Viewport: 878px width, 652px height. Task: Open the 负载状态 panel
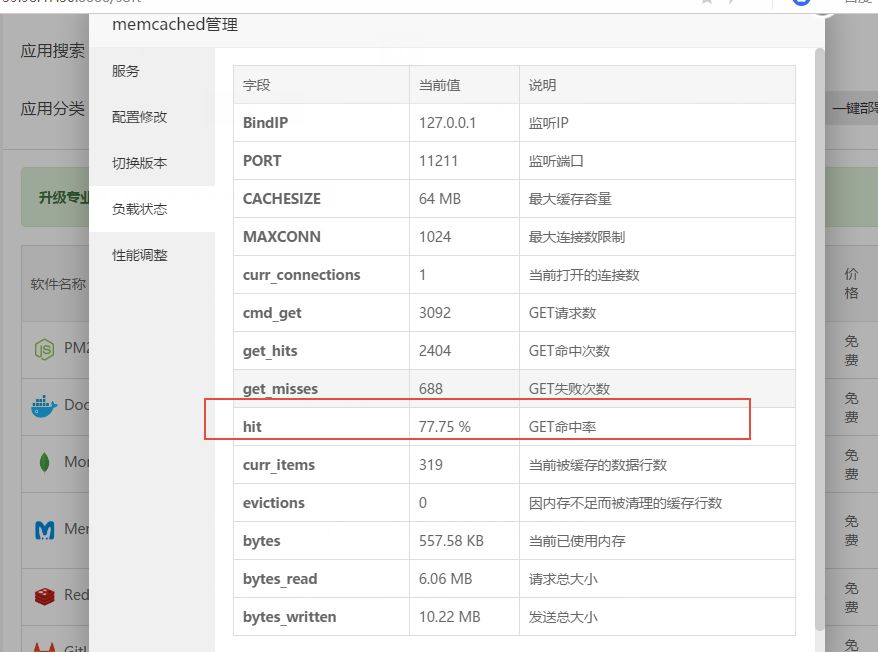coord(140,208)
